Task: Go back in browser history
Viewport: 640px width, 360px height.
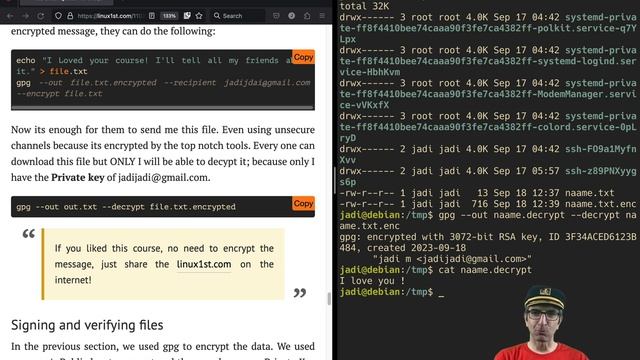Action: pos(10,16)
